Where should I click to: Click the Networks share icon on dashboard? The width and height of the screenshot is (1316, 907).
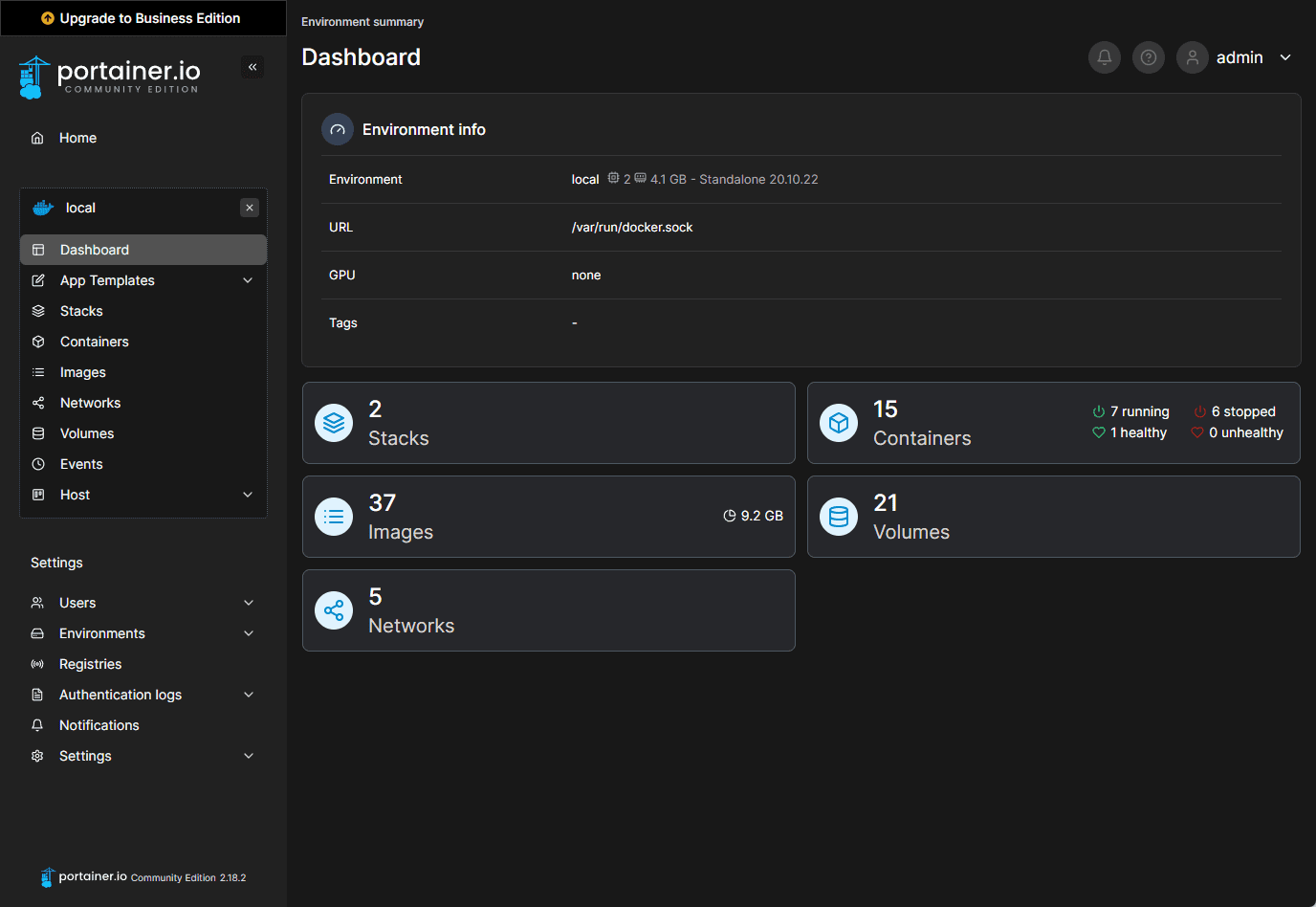334,610
